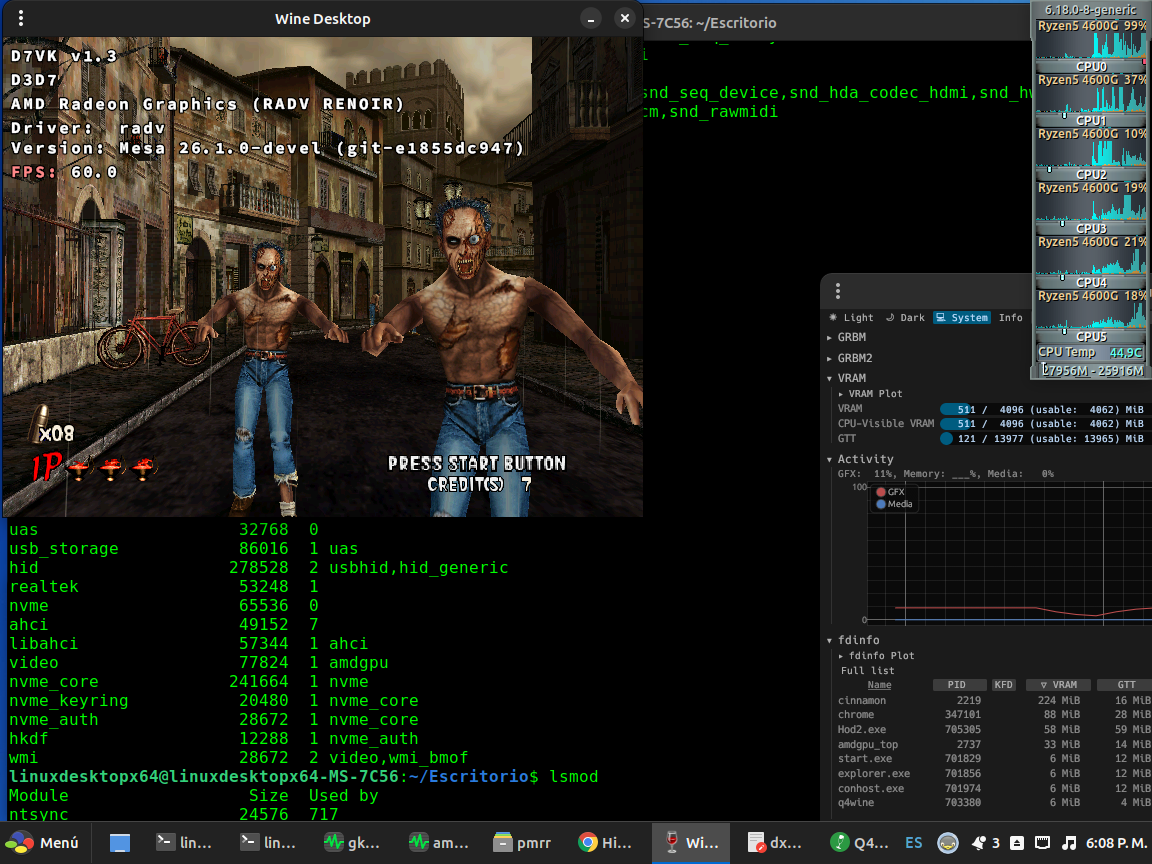Expand the fdinfo Plot subsection
Viewport: 1152px width, 864px height.
point(876,655)
